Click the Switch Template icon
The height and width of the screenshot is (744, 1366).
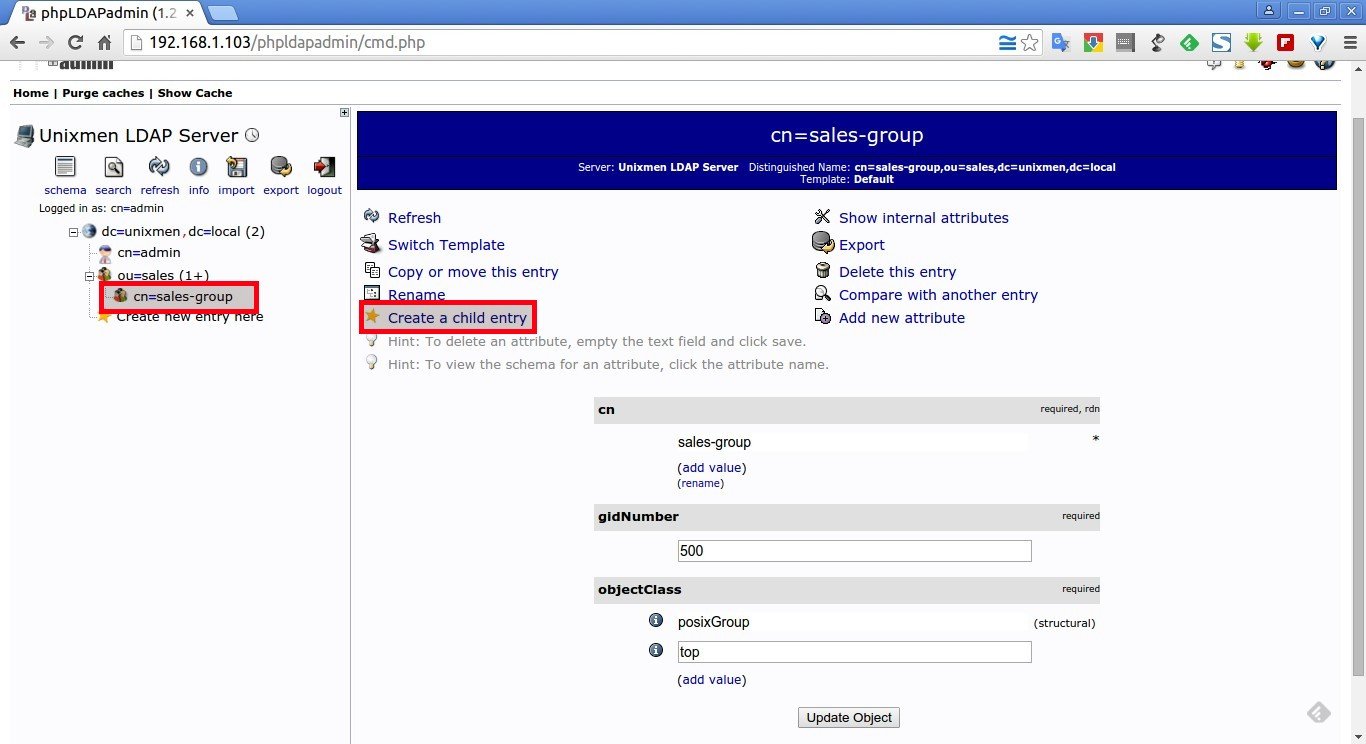(x=371, y=244)
